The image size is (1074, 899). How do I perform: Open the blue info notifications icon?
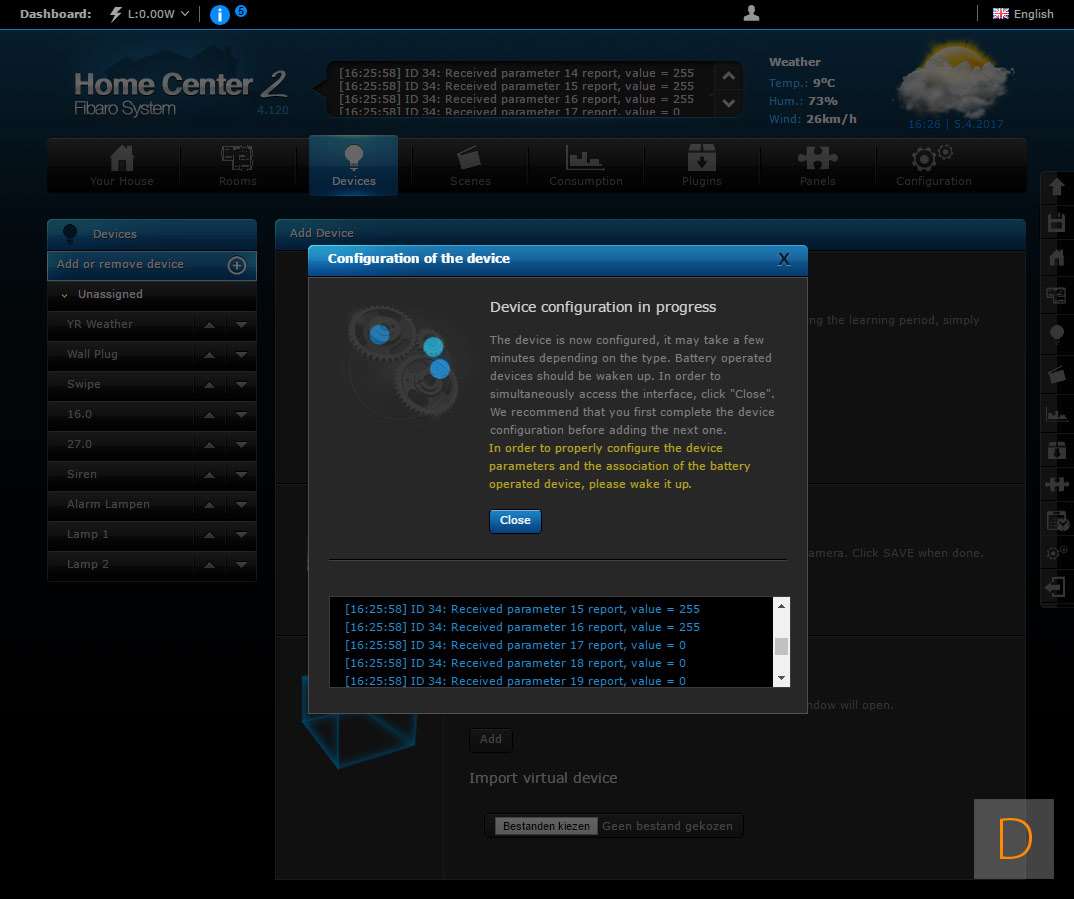219,14
